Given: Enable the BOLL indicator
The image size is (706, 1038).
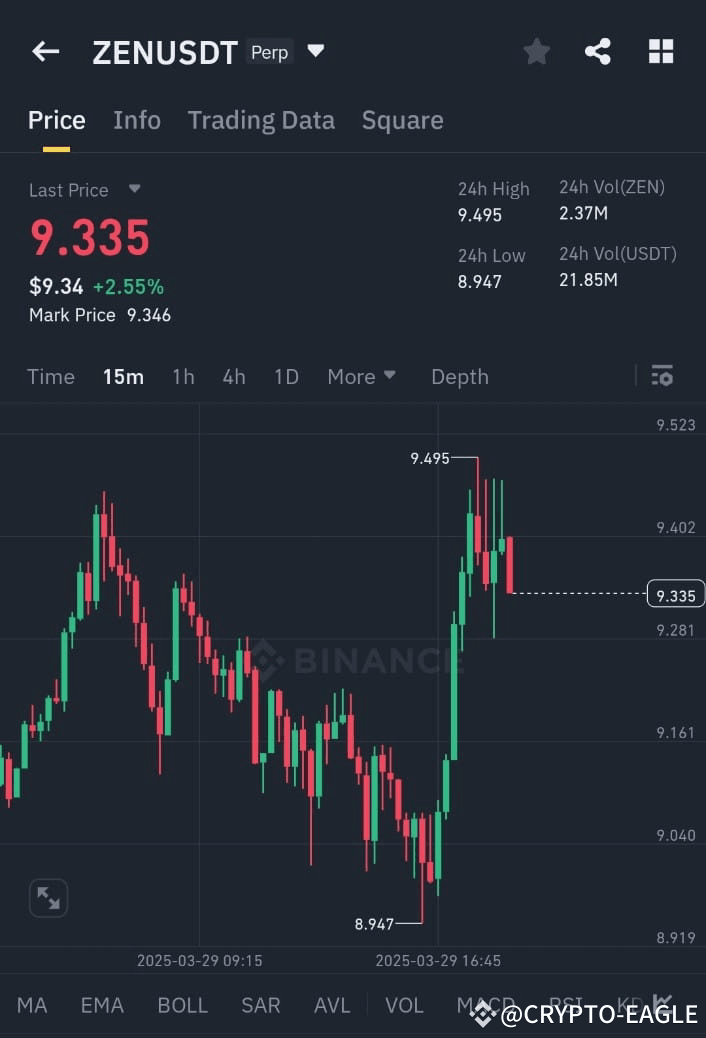Looking at the screenshot, I should (x=182, y=1005).
